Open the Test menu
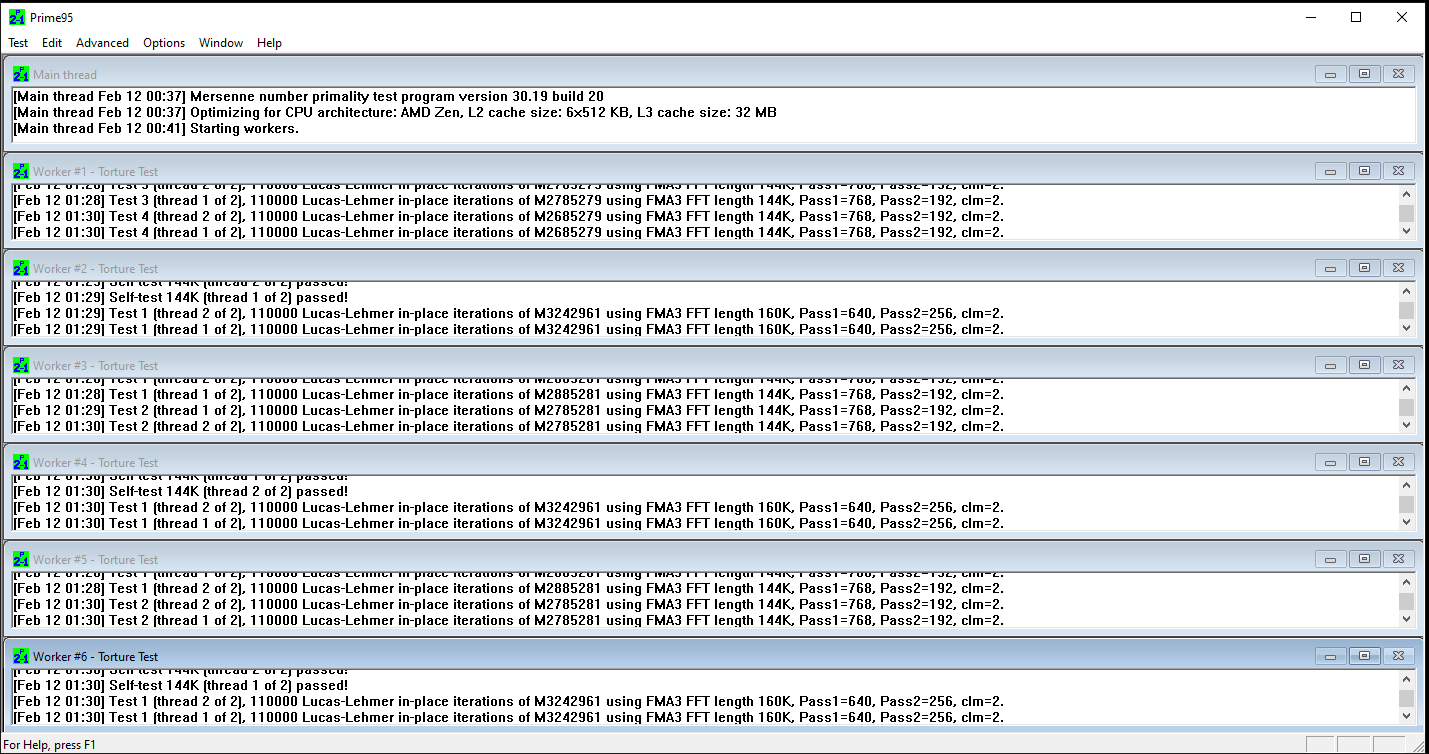 [18, 43]
